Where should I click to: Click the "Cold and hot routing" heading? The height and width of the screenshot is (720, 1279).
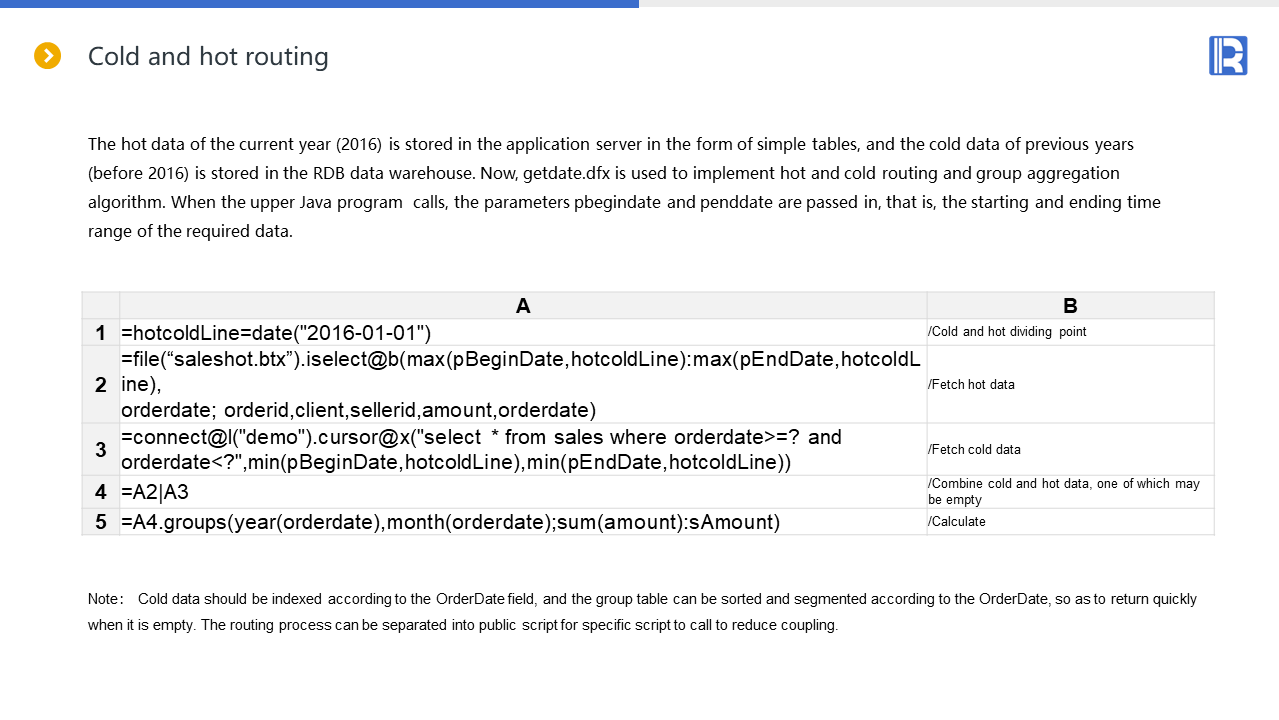tap(208, 56)
